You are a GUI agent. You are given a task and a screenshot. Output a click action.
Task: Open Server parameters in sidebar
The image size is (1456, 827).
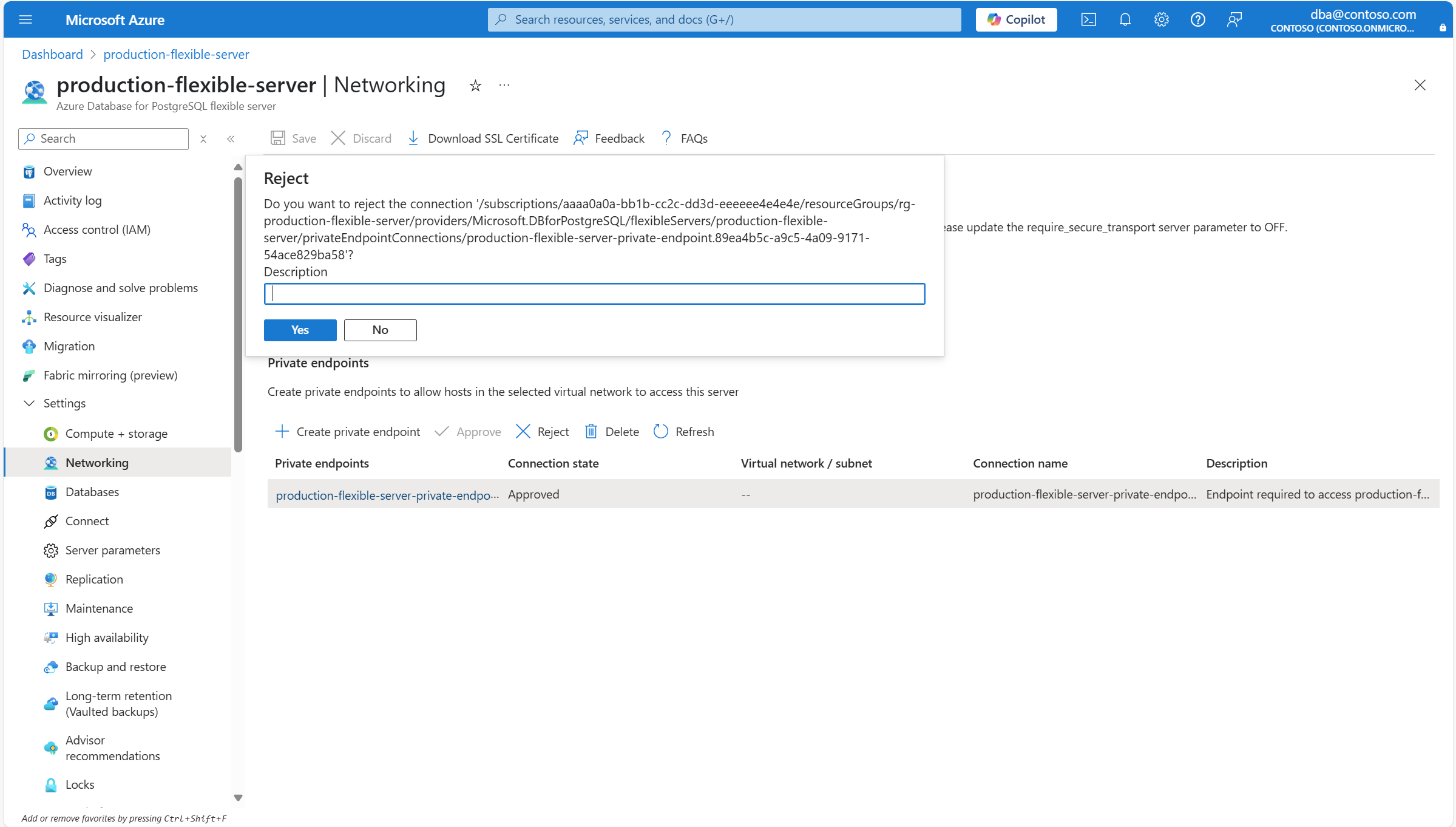click(x=113, y=550)
